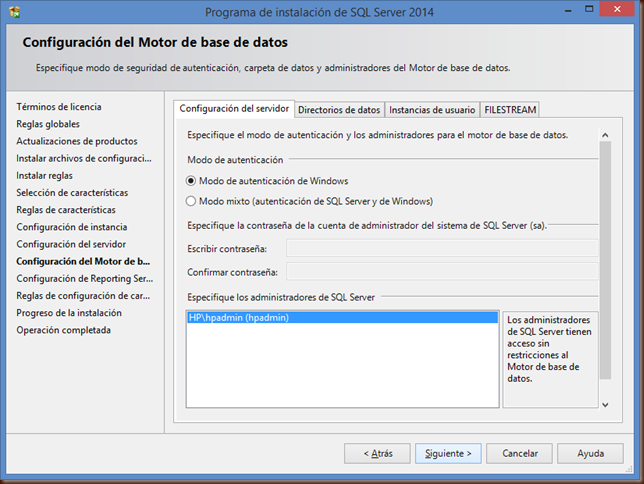The image size is (644, 484).
Task: Click the SQL Server installer title bar icon
Action: coord(15,12)
